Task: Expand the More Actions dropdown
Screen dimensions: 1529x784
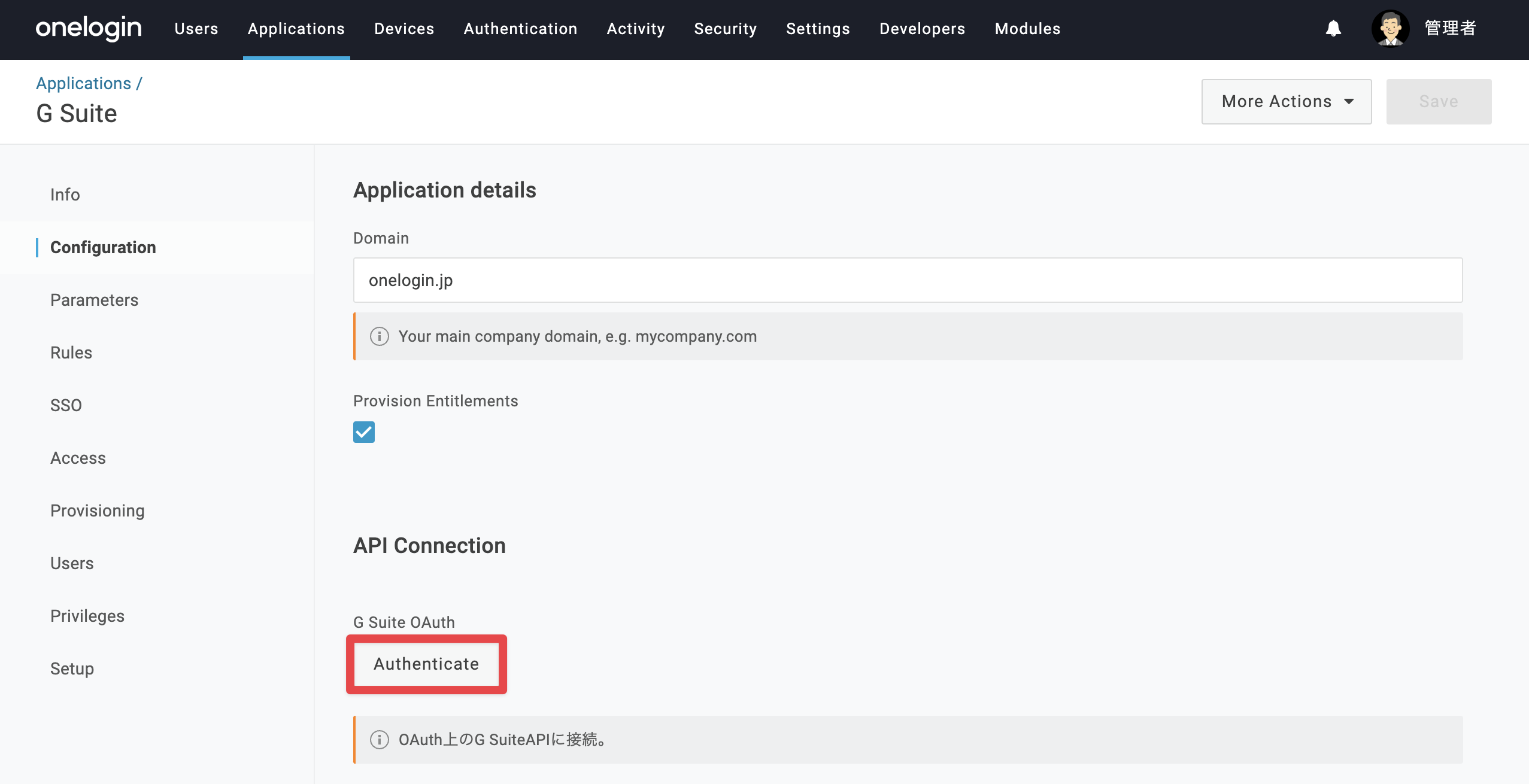Action: 1287,102
